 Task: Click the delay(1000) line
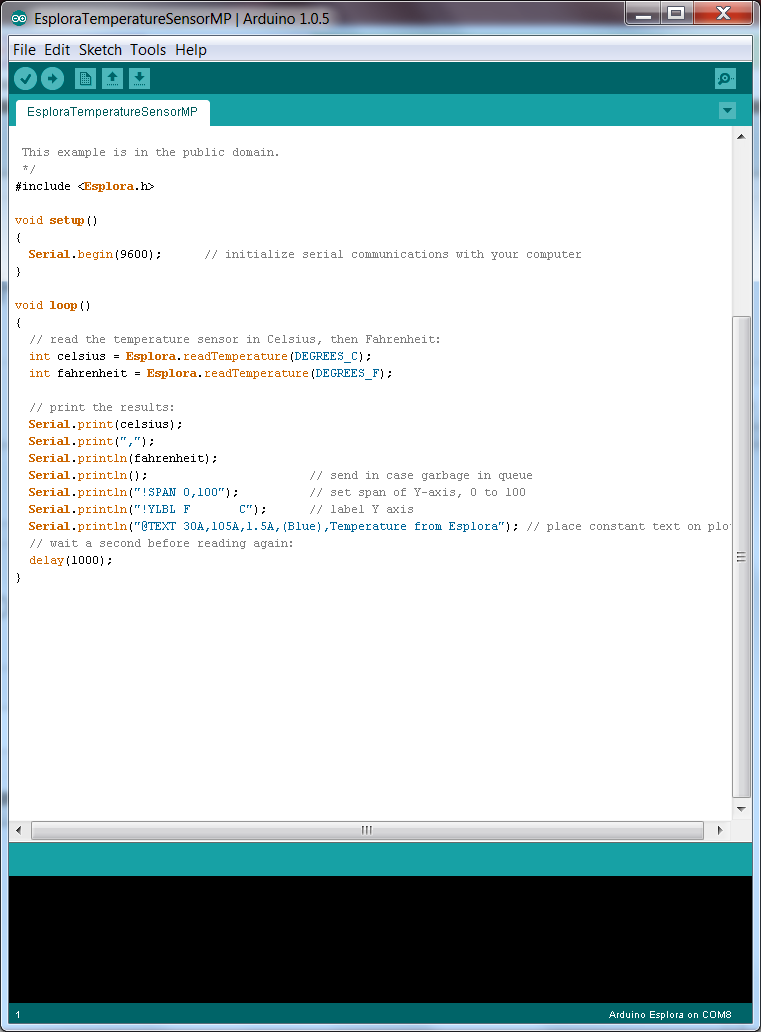(70, 561)
